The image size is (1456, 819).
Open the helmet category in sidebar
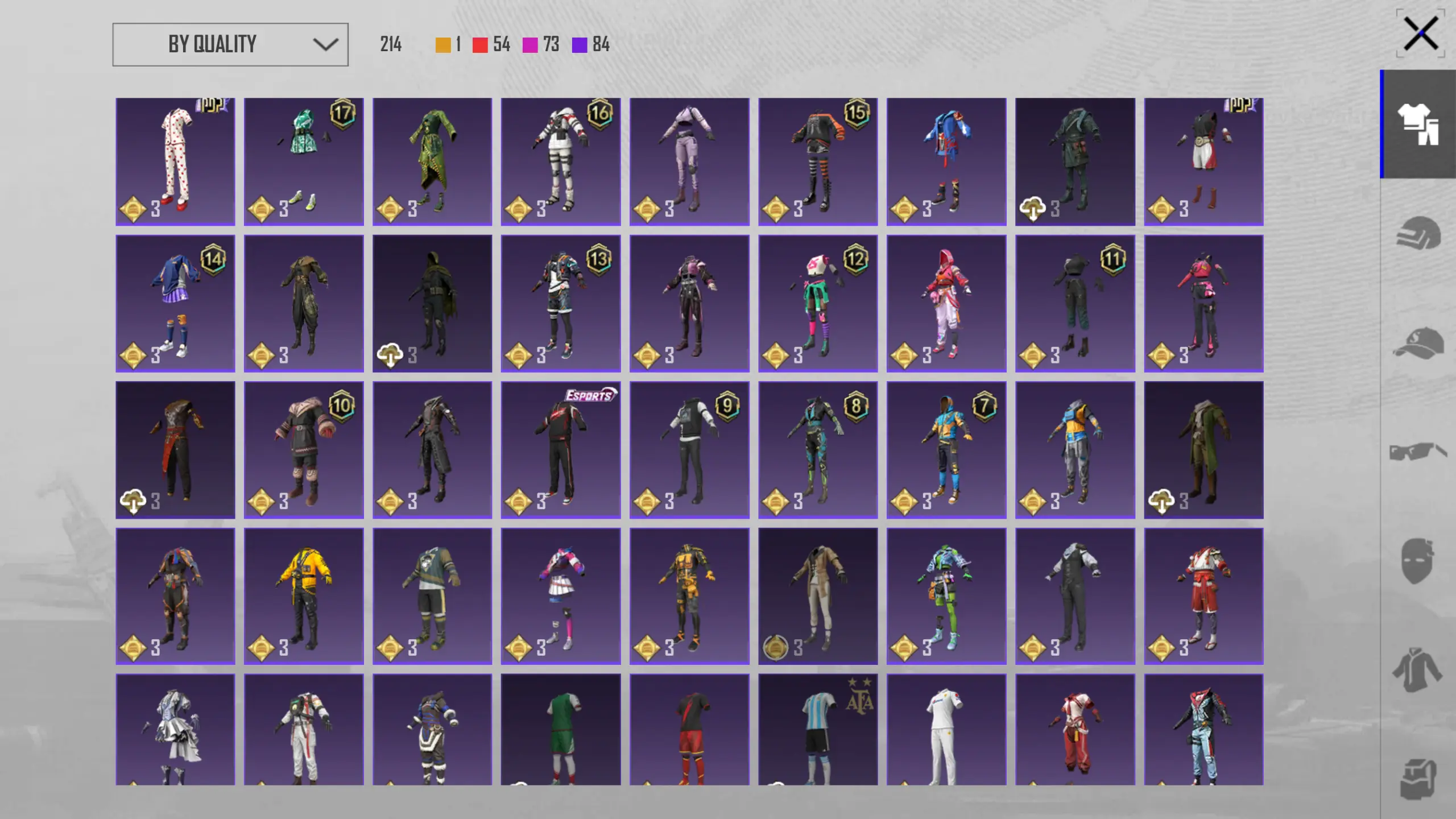coord(1418,233)
